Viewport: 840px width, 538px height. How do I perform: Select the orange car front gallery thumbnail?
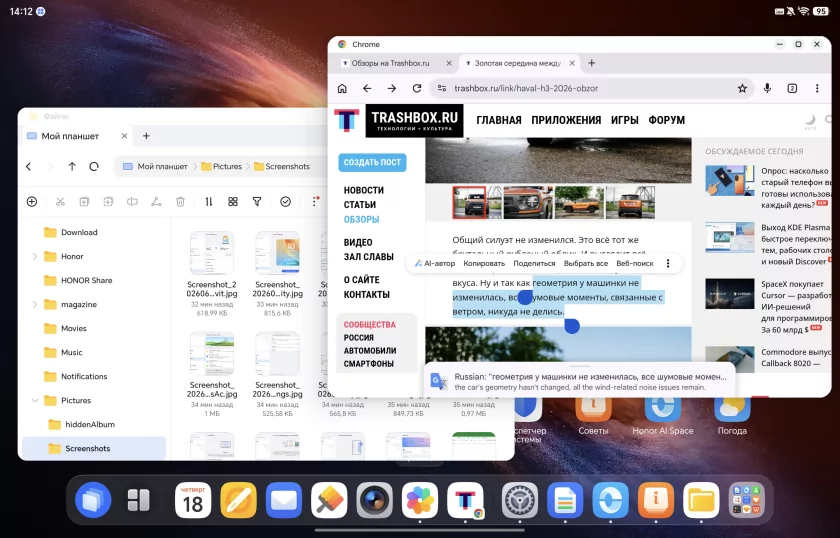(x=528, y=203)
